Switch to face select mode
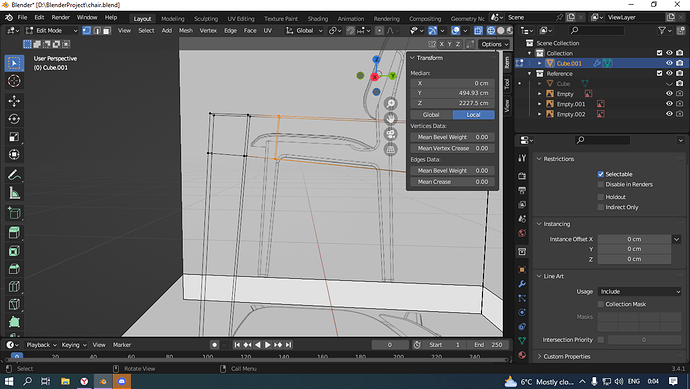Viewport: 690px width, 389px height. point(106,30)
